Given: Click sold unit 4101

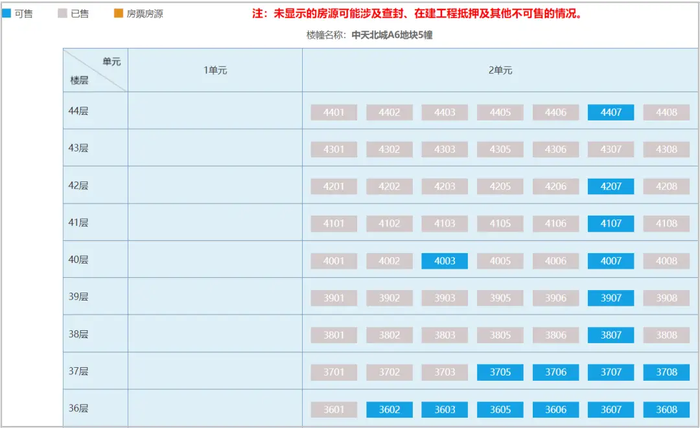Looking at the screenshot, I should click(334, 224).
